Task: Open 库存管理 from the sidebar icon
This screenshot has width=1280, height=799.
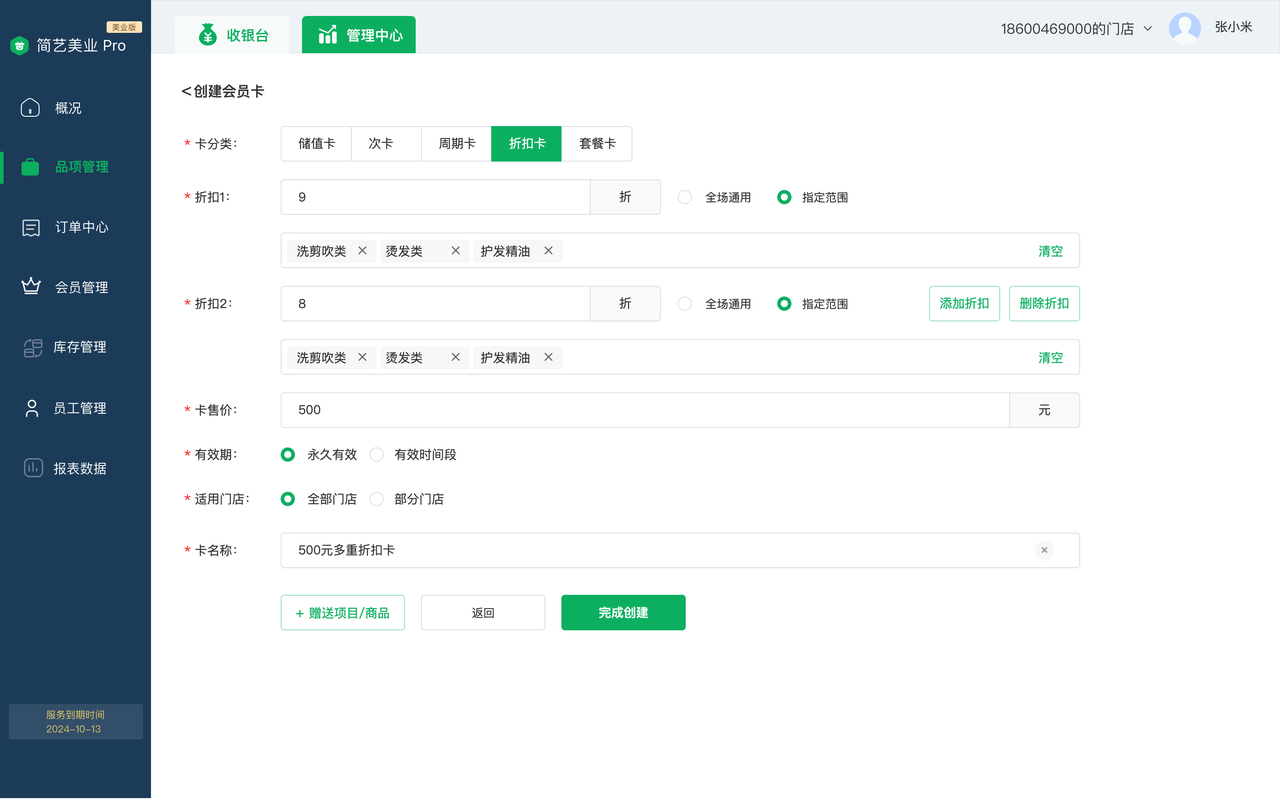Action: click(x=32, y=348)
